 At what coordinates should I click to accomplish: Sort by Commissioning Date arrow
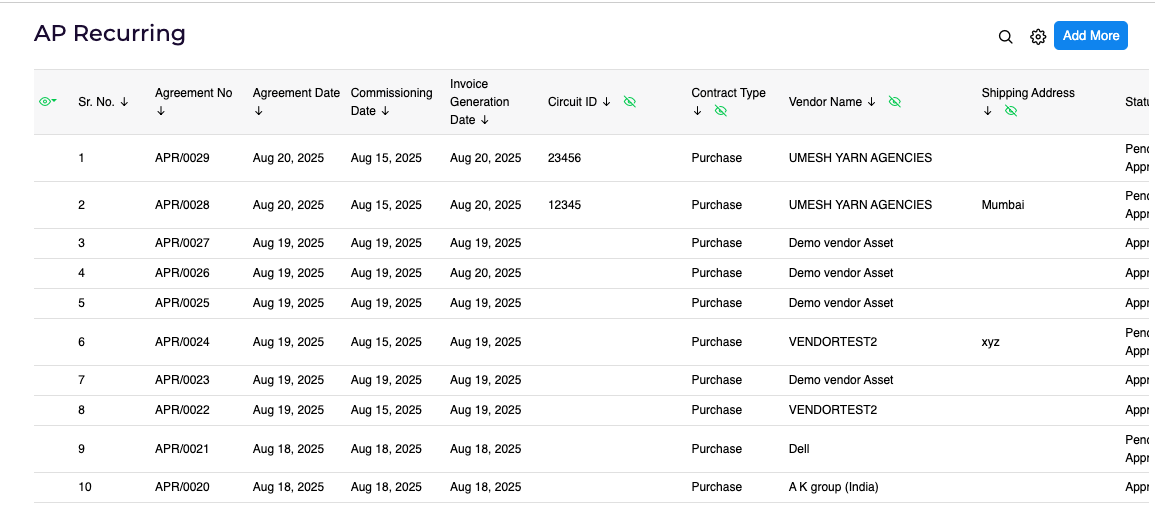coord(385,111)
